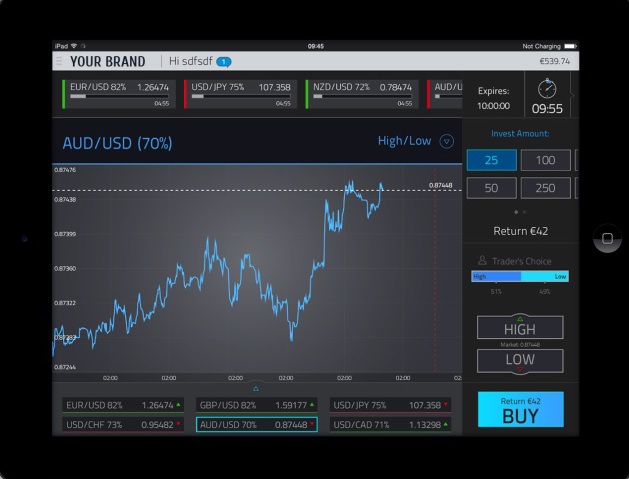Click the Trader's Choice person icon
629x479 pixels.
click(x=482, y=260)
